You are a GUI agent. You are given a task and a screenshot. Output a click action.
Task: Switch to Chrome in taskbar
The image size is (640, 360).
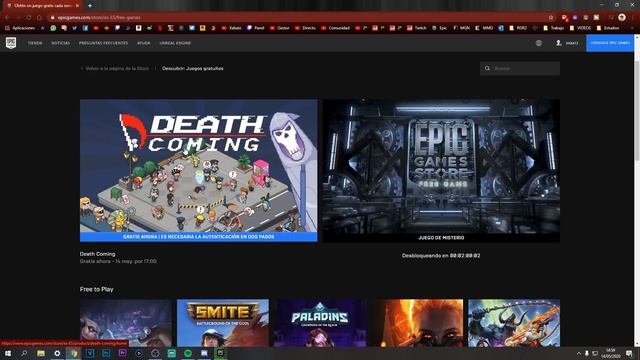click(x=73, y=353)
